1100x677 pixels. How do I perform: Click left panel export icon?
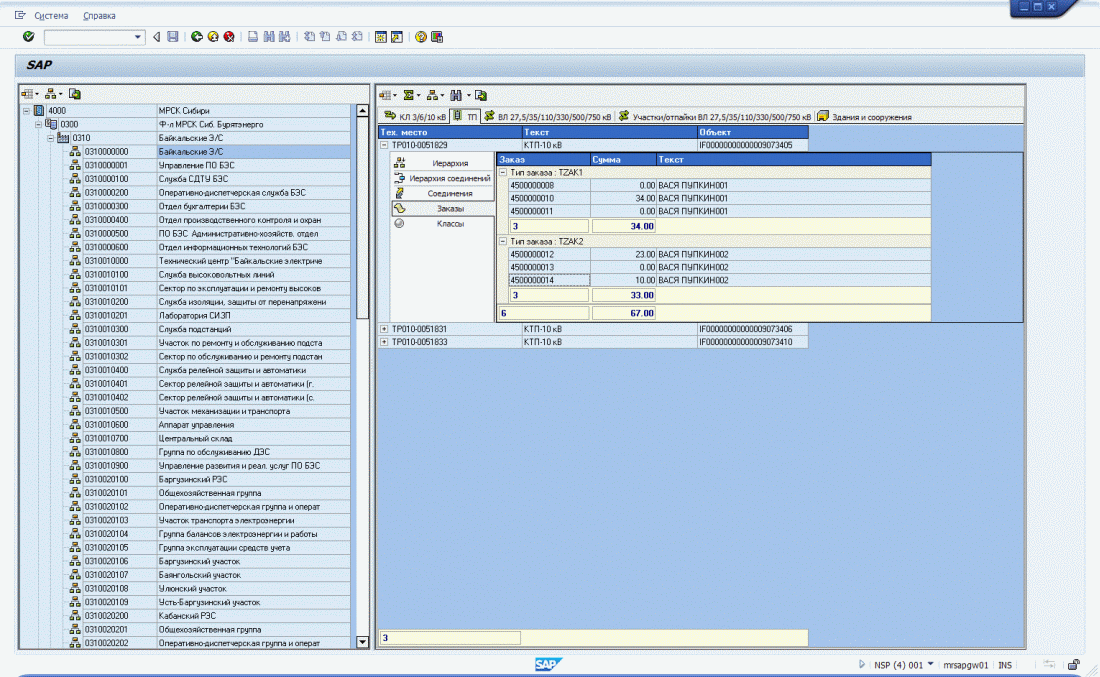(75, 93)
